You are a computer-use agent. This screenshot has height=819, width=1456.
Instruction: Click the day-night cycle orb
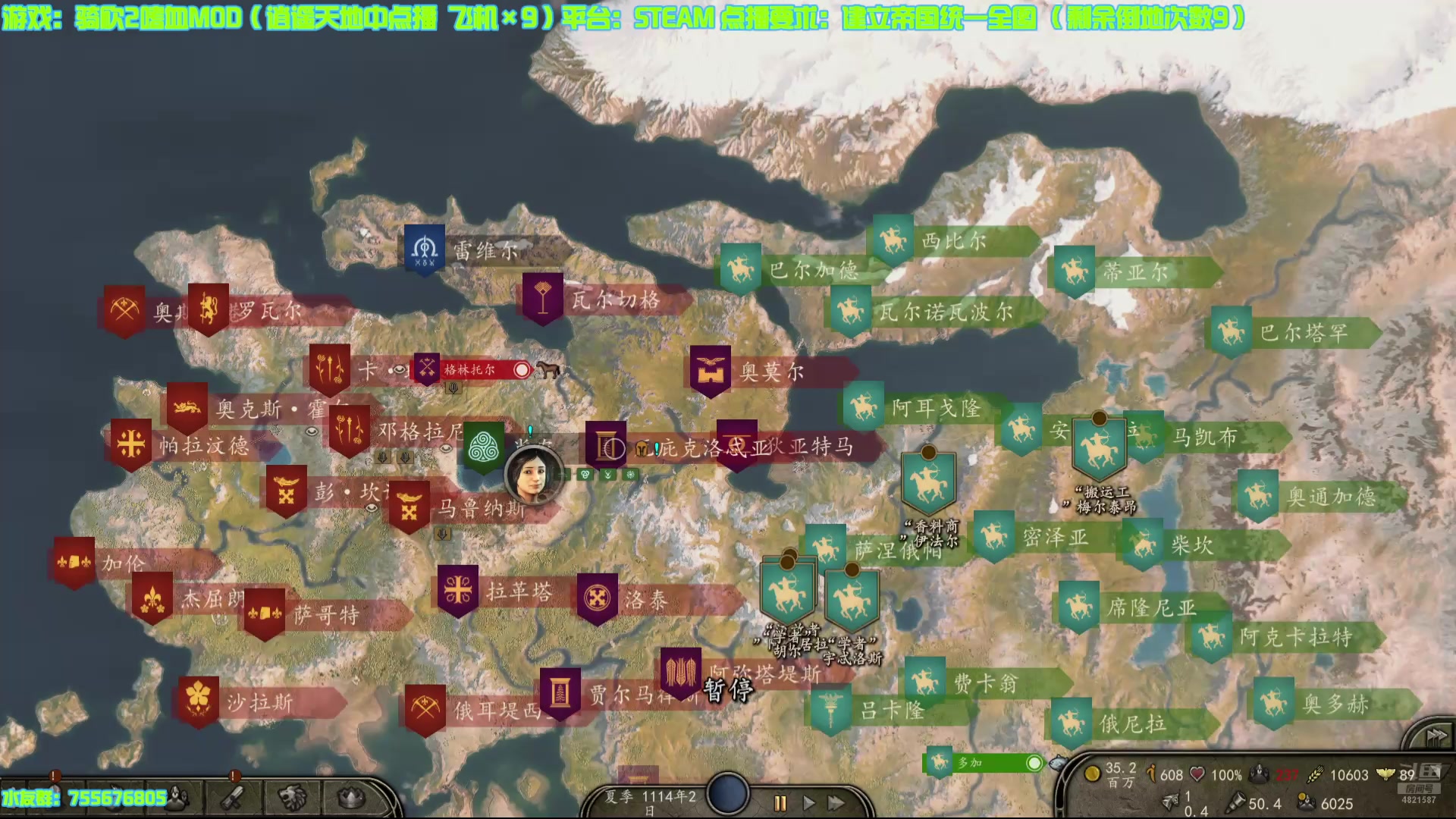pos(728,795)
